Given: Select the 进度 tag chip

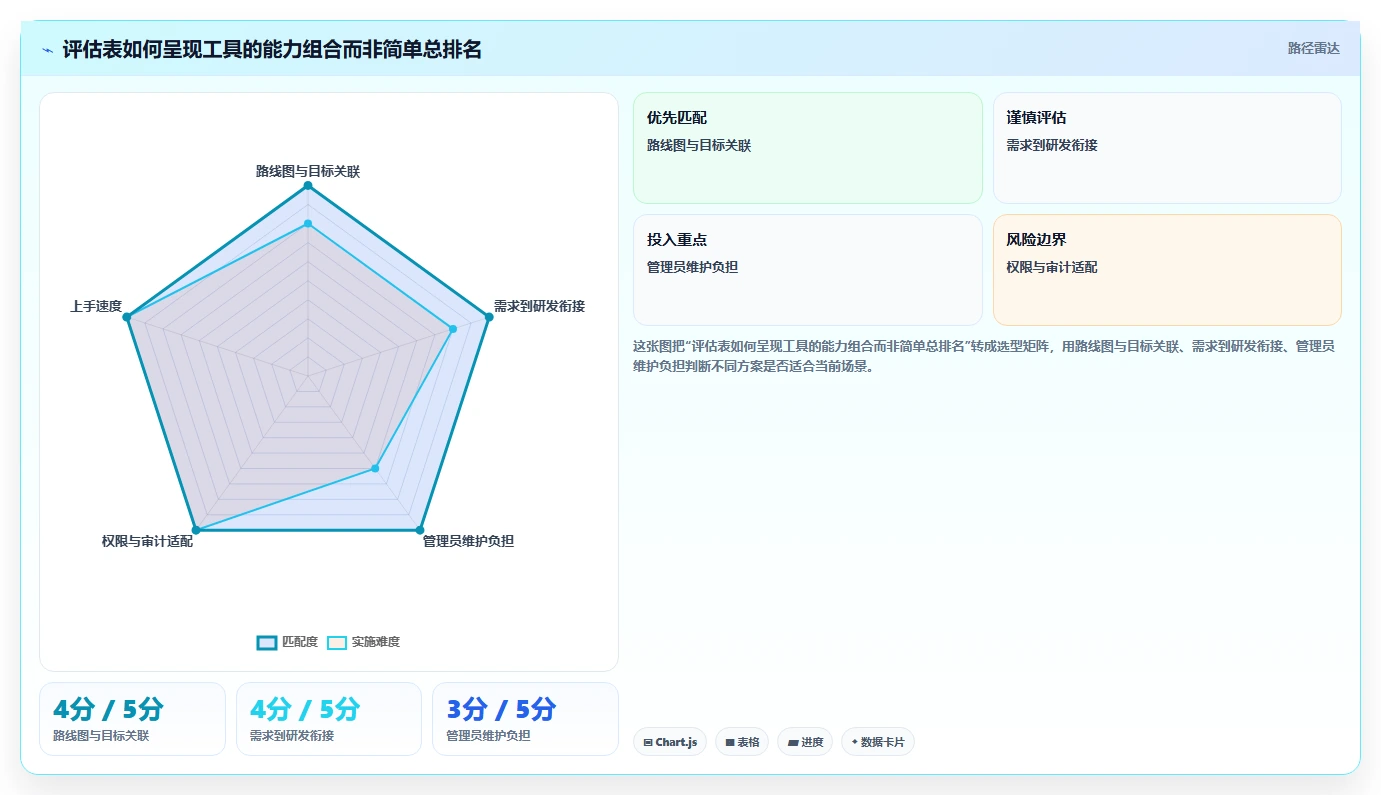Looking at the screenshot, I should (x=805, y=742).
